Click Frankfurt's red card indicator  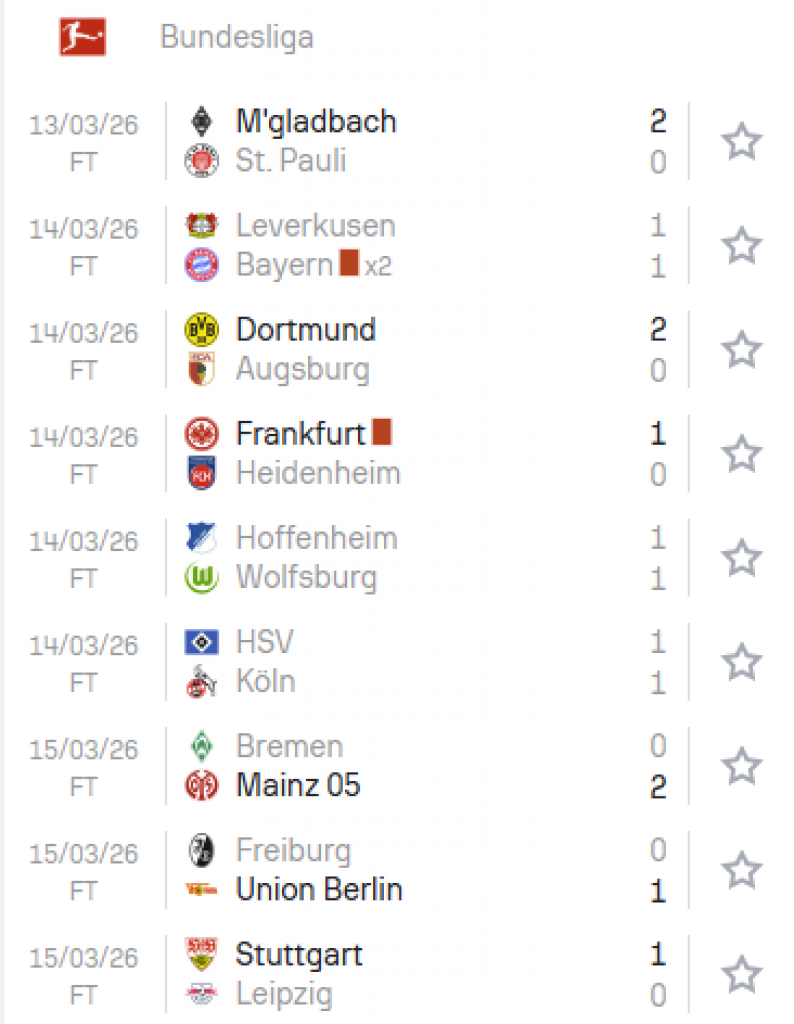point(382,433)
